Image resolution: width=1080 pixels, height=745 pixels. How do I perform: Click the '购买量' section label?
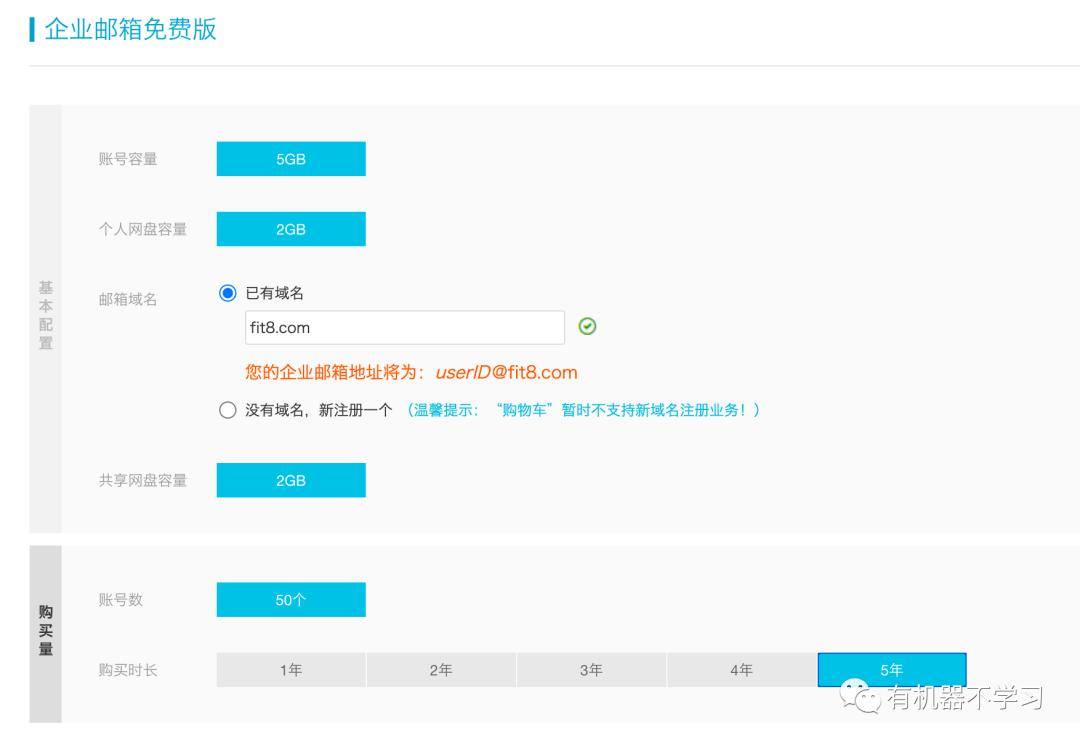click(45, 631)
